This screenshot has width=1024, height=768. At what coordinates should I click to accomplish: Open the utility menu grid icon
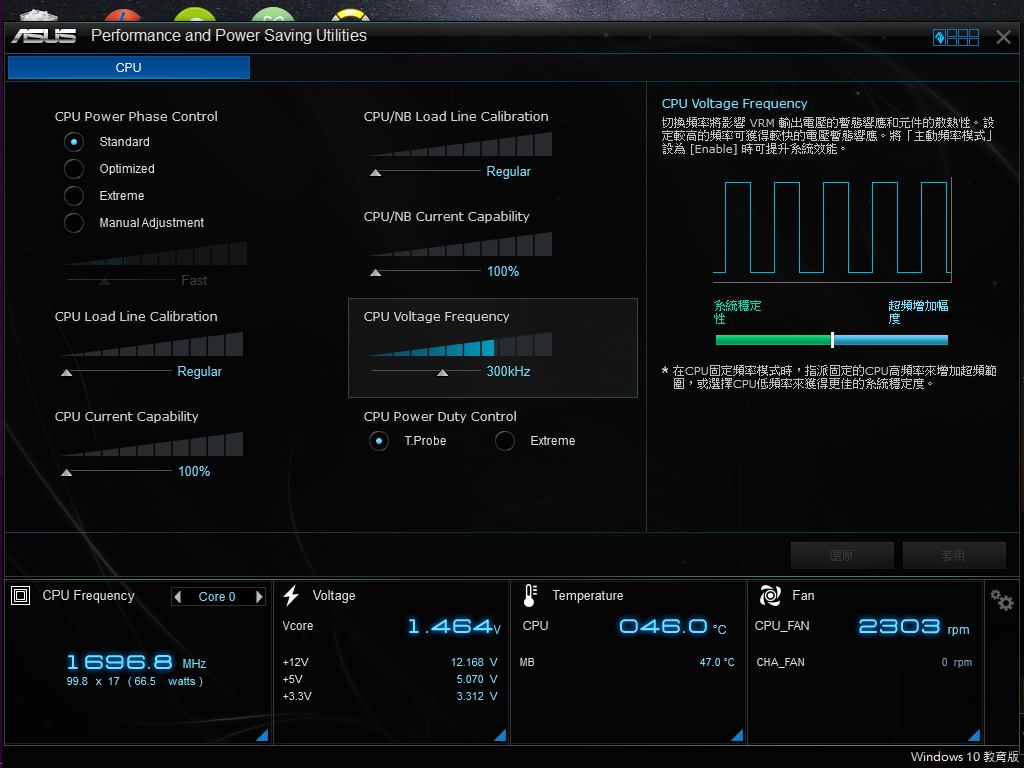(x=956, y=37)
